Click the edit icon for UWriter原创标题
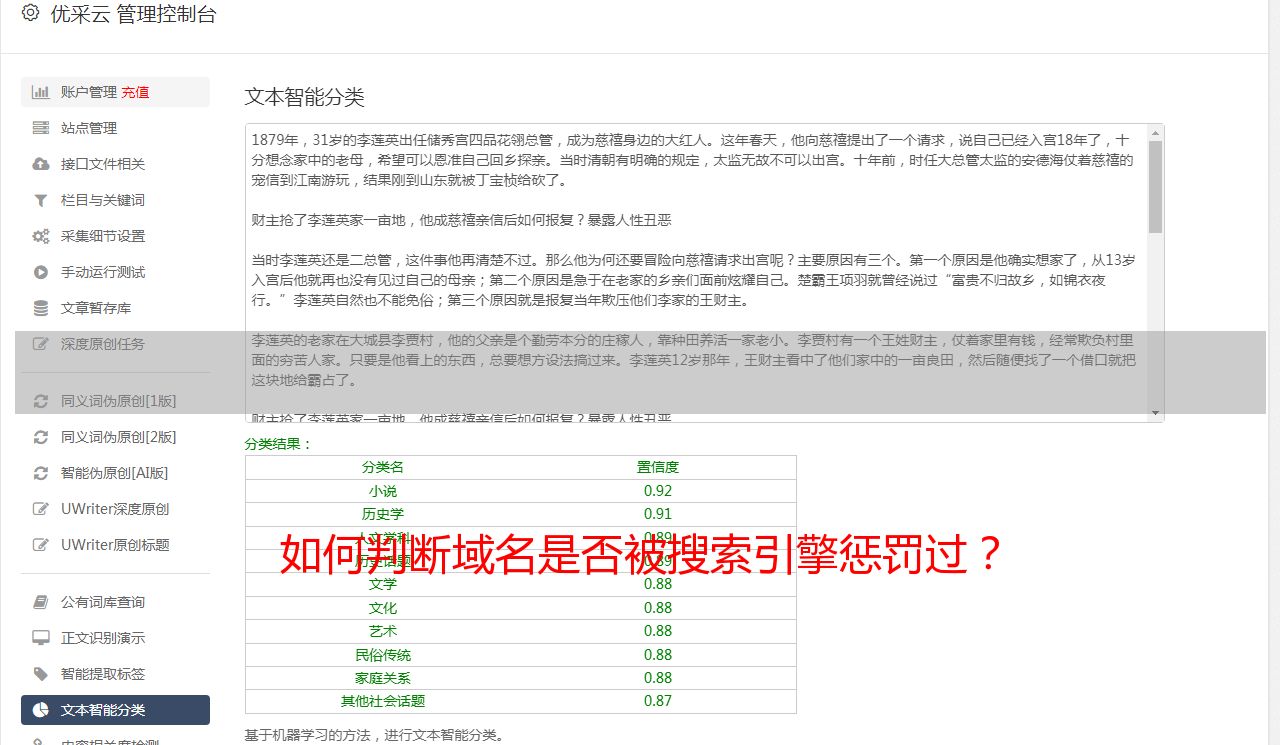 click(x=41, y=545)
